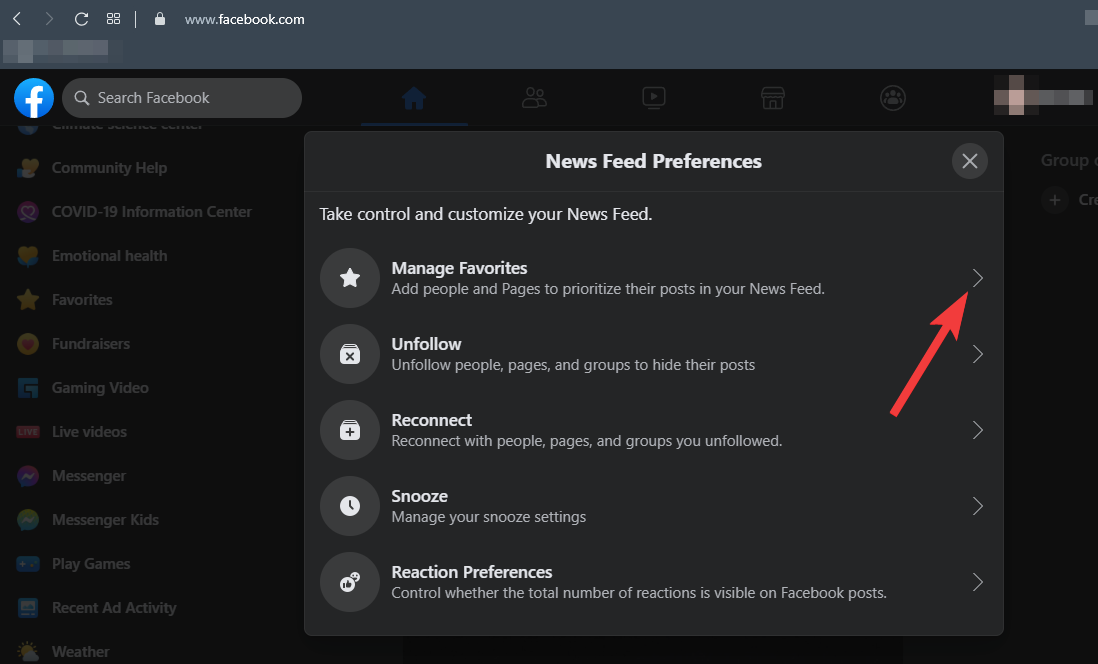Open the Groups tab icon
Screen dimensions: 1098x664
[x=893, y=98]
